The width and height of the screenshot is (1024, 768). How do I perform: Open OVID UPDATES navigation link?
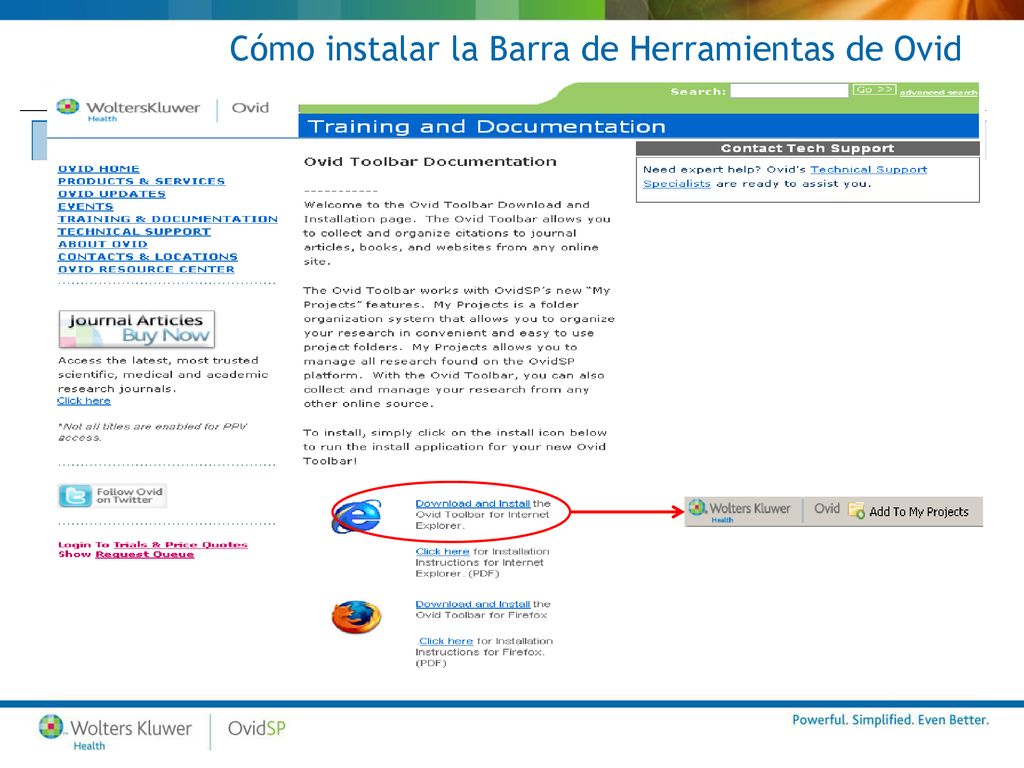[112, 194]
